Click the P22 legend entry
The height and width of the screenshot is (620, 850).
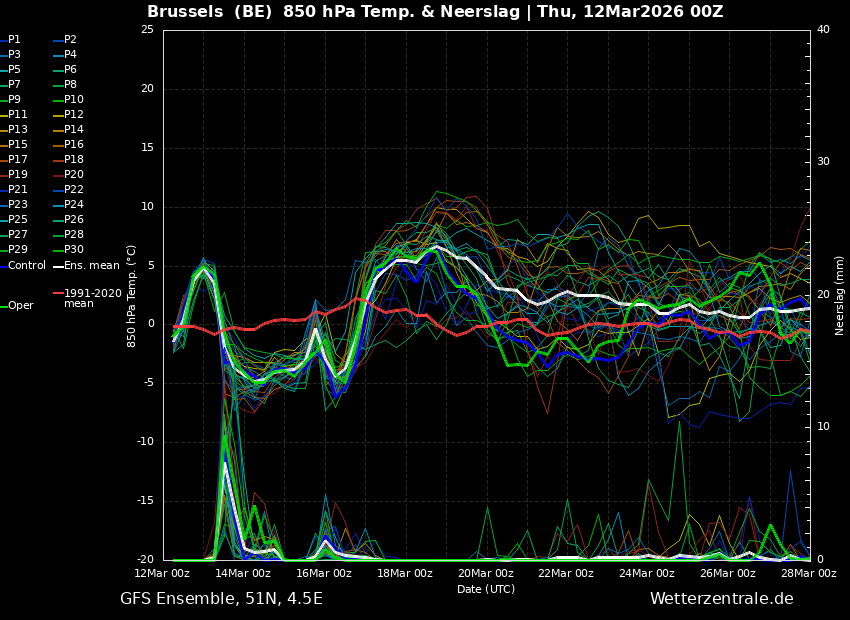(x=74, y=190)
